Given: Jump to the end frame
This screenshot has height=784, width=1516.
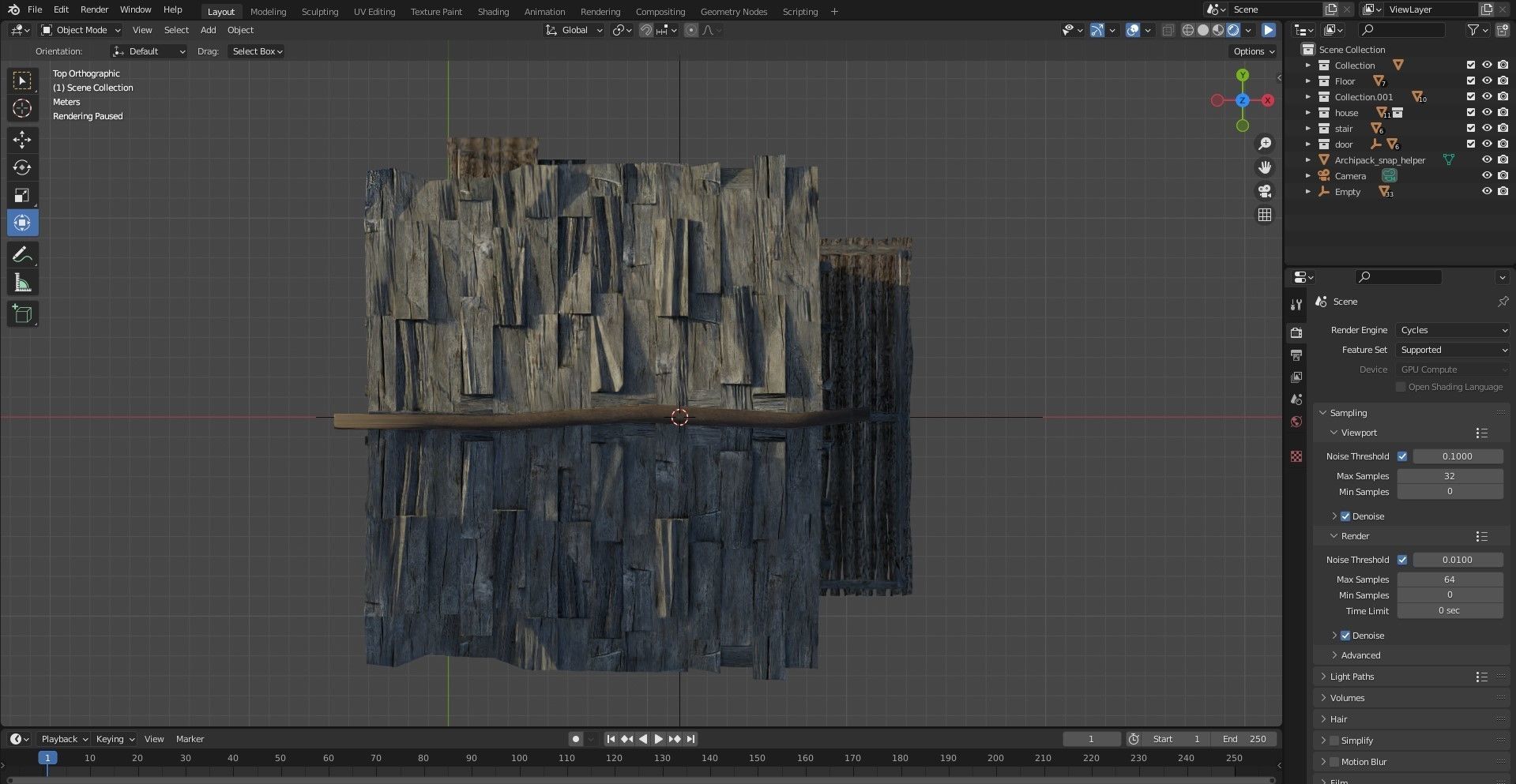Looking at the screenshot, I should pyautogui.click(x=690, y=739).
